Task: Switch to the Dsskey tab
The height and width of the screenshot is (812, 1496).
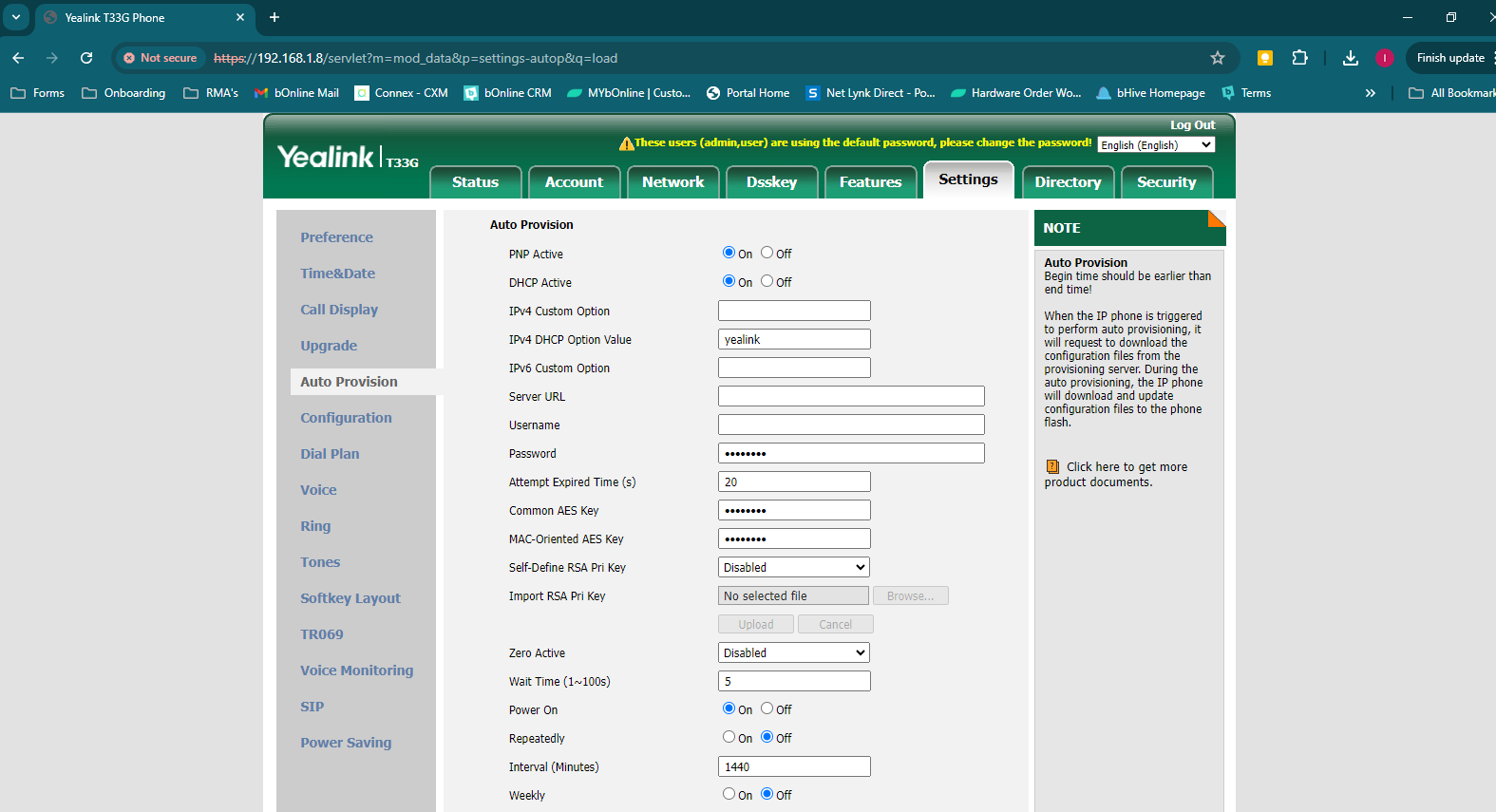Action: 772,181
